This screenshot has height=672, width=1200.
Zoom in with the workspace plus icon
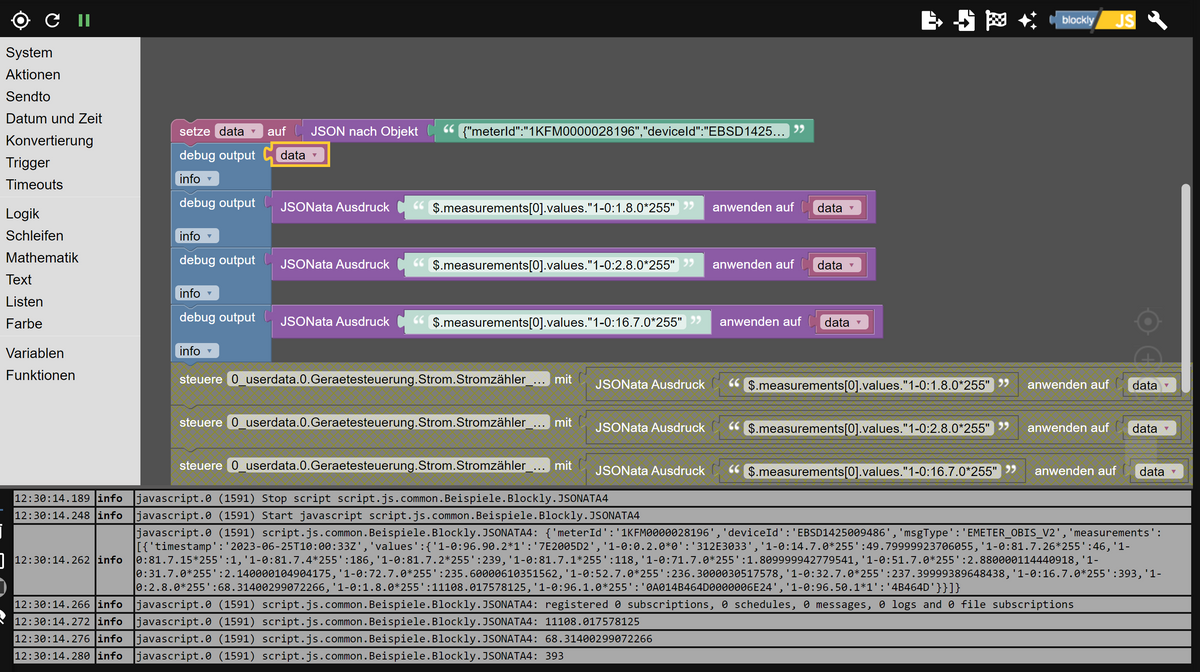point(1148,358)
